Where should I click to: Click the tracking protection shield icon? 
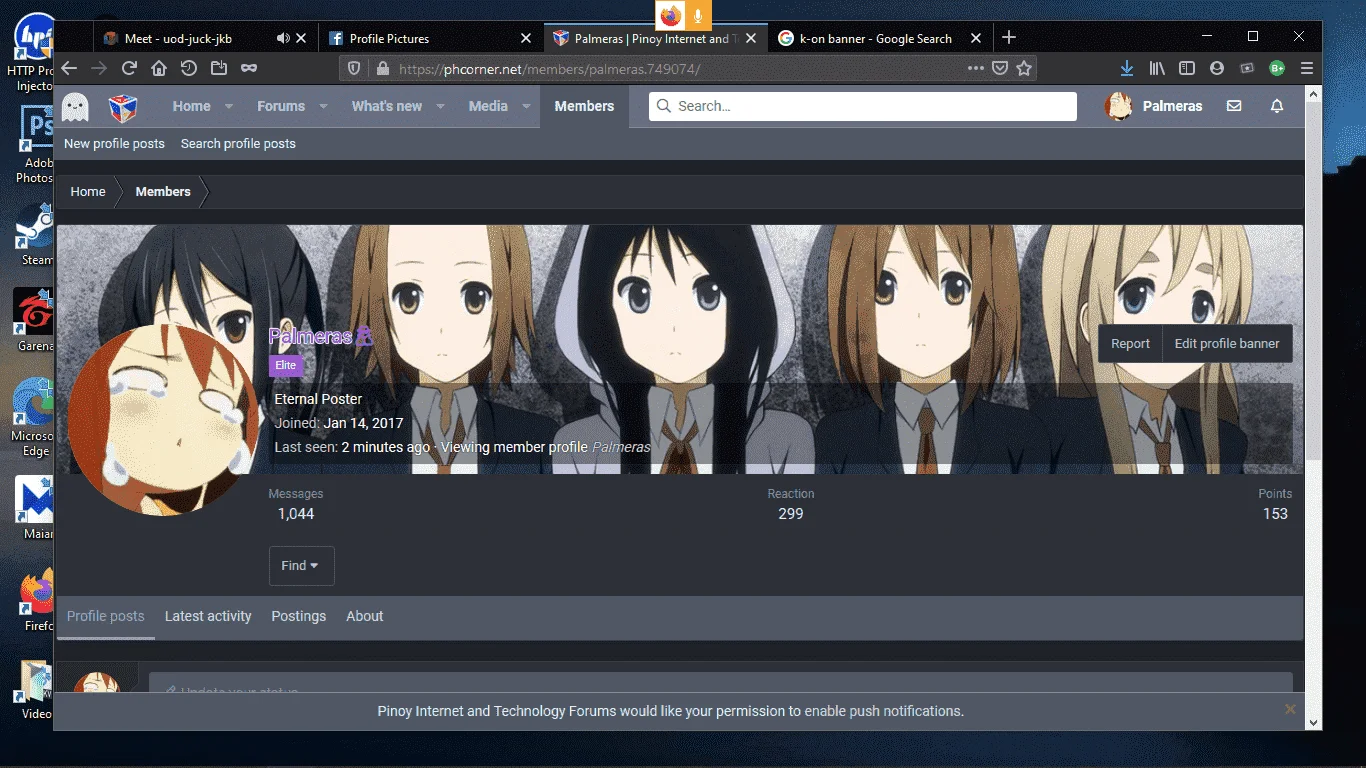(x=353, y=69)
